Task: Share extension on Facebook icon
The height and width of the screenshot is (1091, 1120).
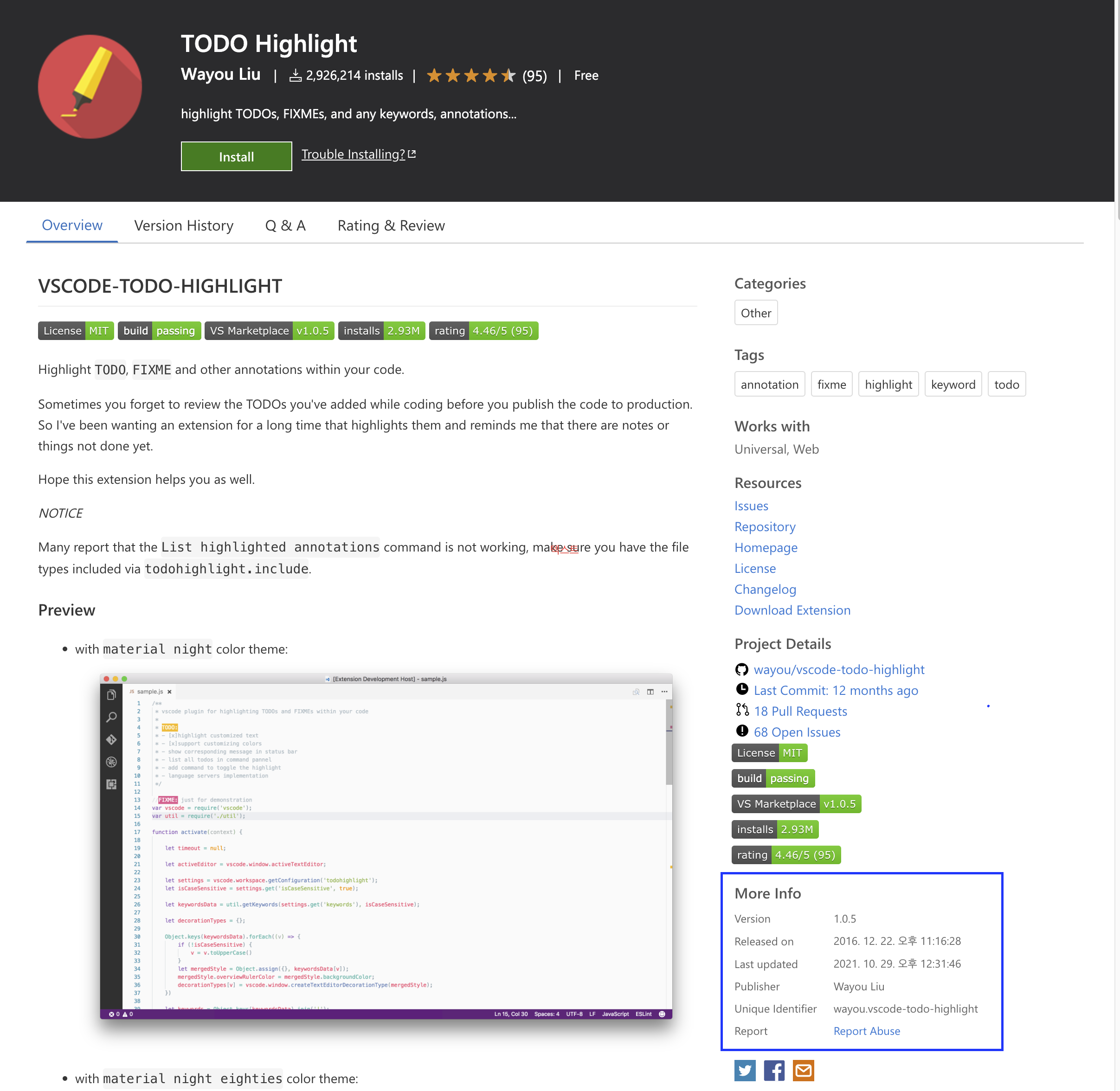Action: coord(774,1070)
